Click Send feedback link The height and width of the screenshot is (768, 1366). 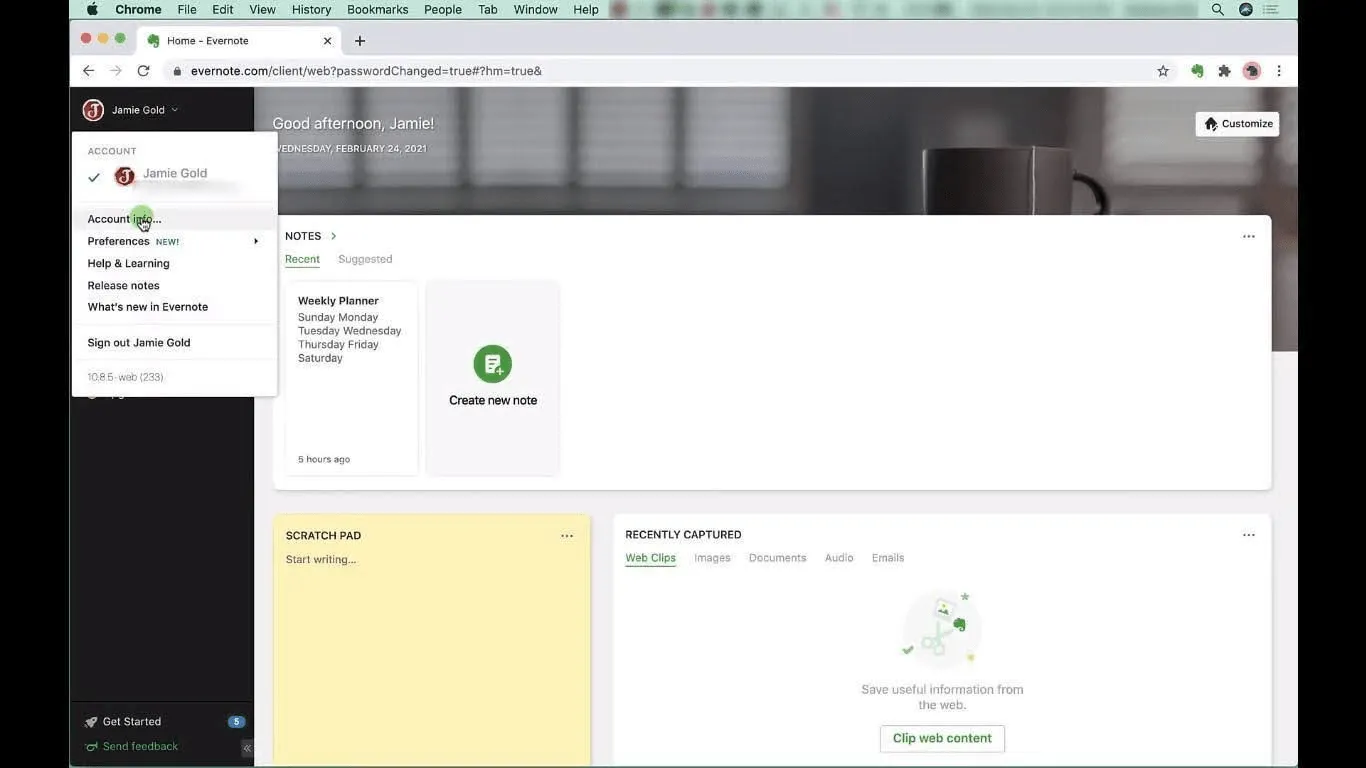click(x=140, y=747)
